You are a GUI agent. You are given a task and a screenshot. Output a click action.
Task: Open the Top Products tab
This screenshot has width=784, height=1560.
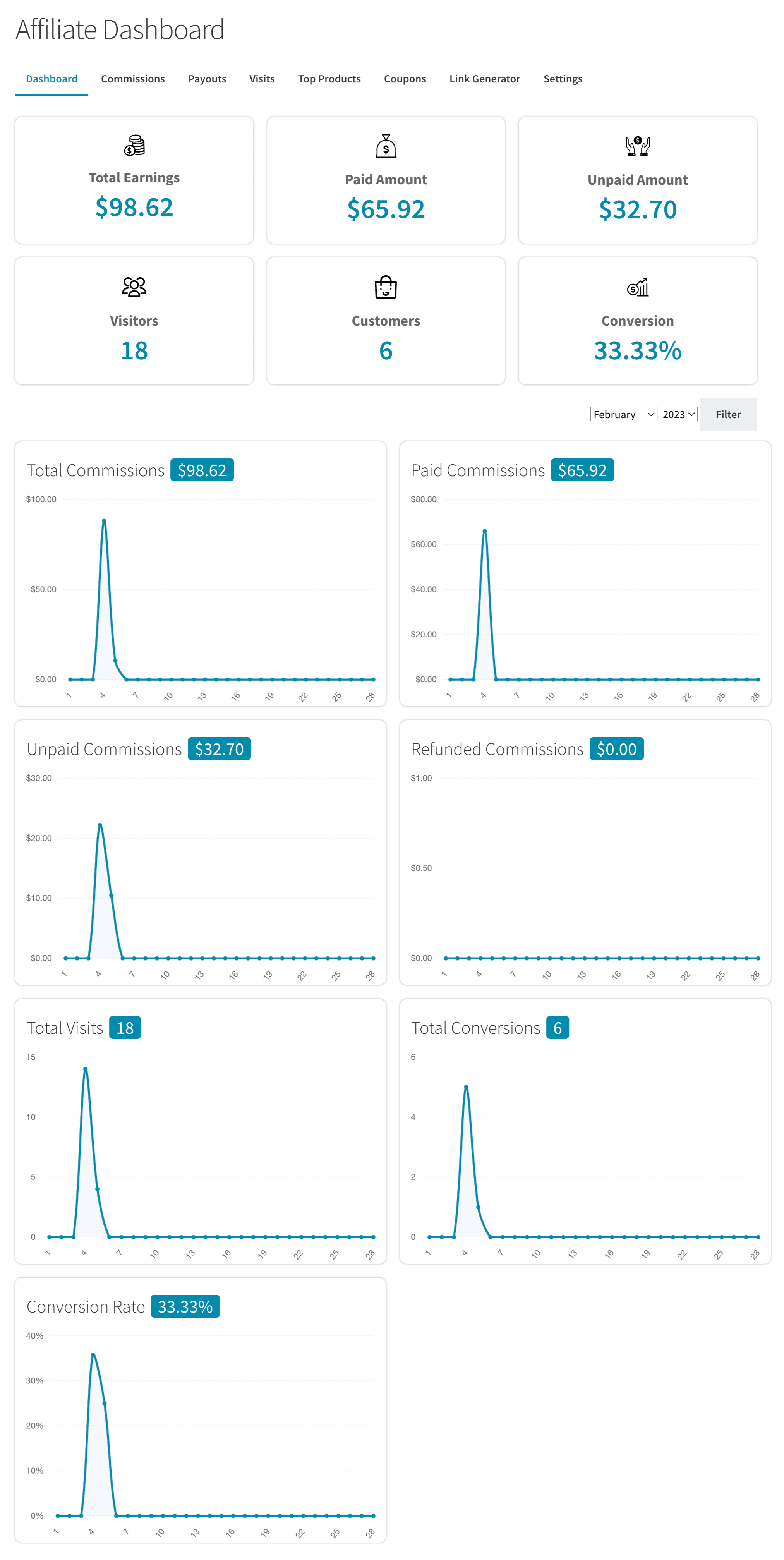point(329,79)
